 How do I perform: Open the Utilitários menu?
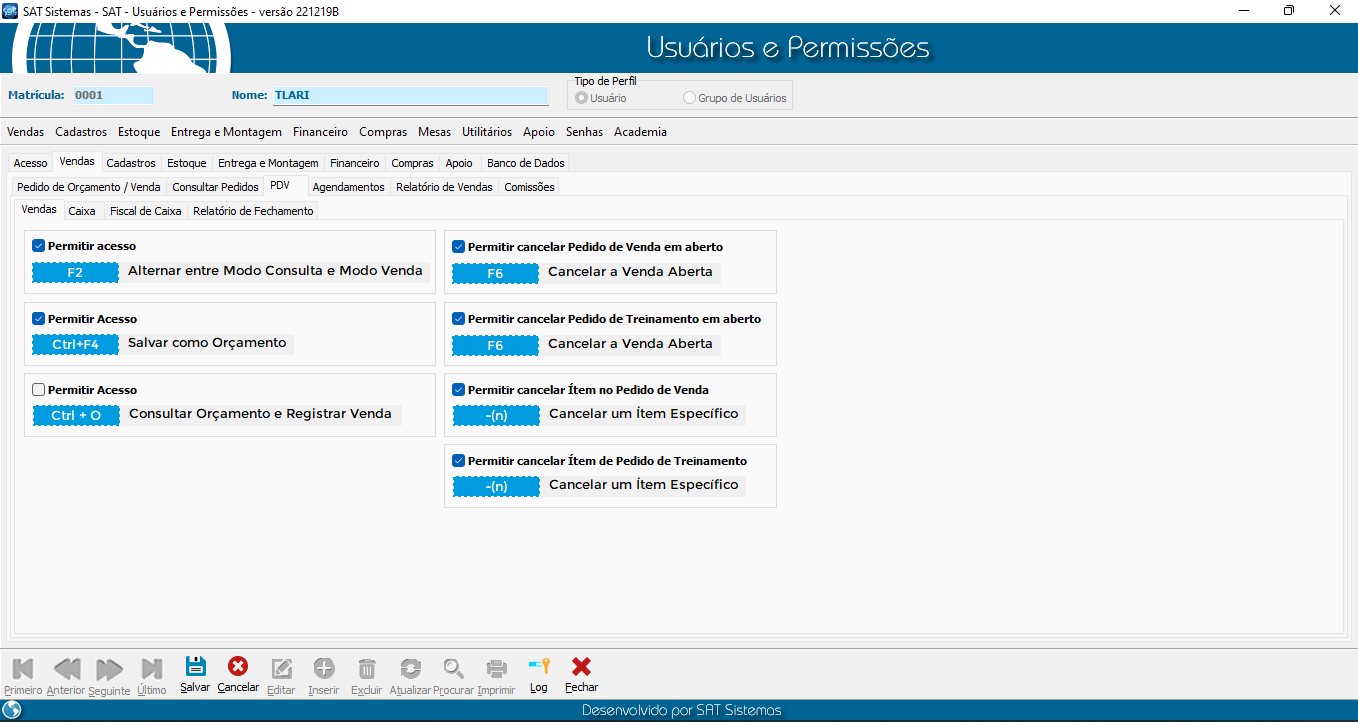tap(486, 132)
